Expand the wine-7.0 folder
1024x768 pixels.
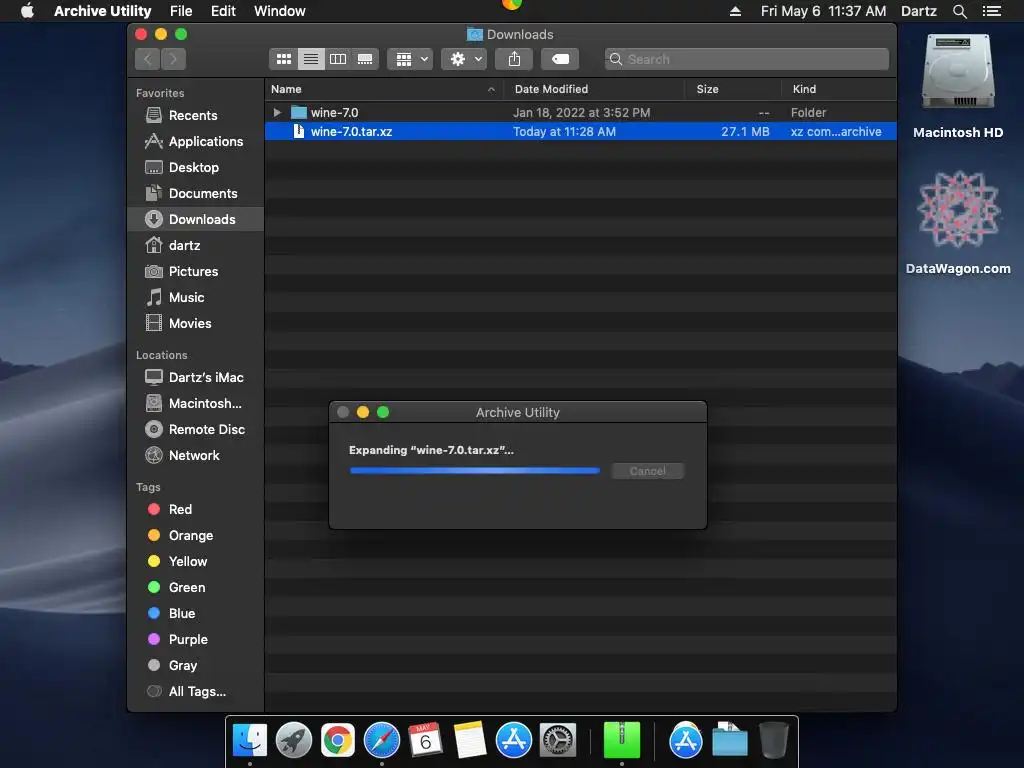click(x=277, y=112)
